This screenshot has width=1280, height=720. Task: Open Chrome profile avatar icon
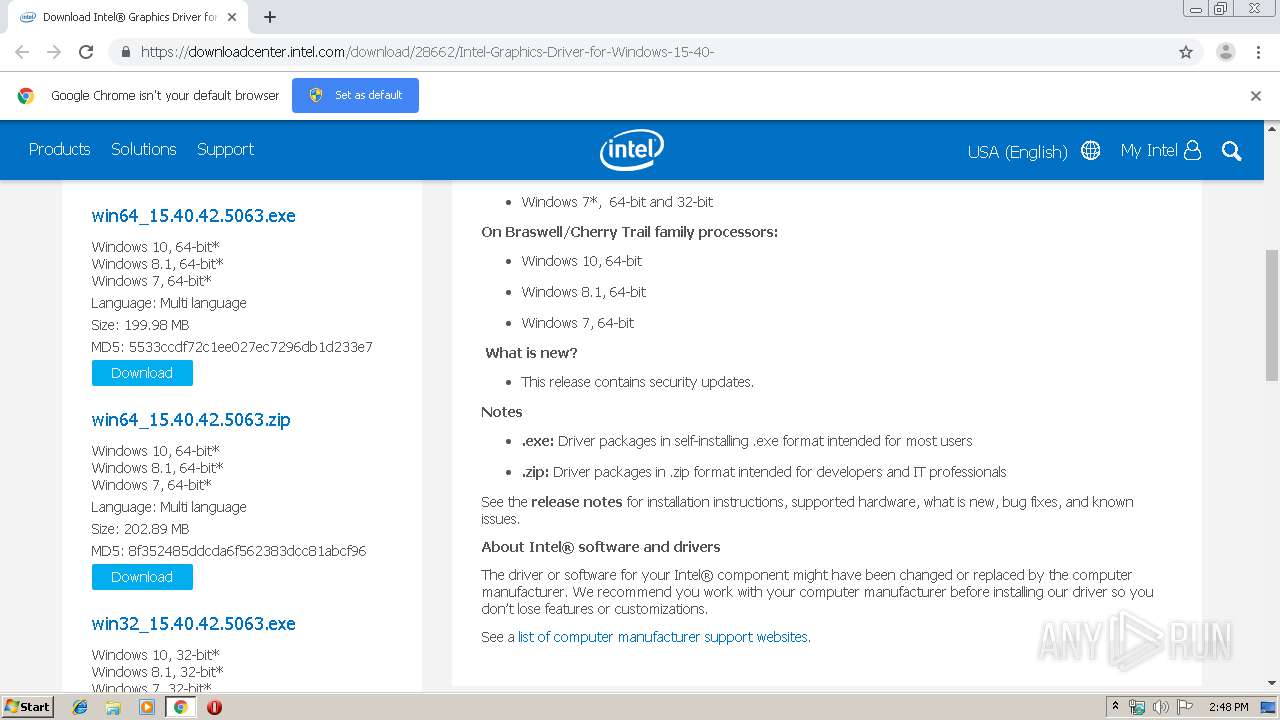(x=1225, y=52)
